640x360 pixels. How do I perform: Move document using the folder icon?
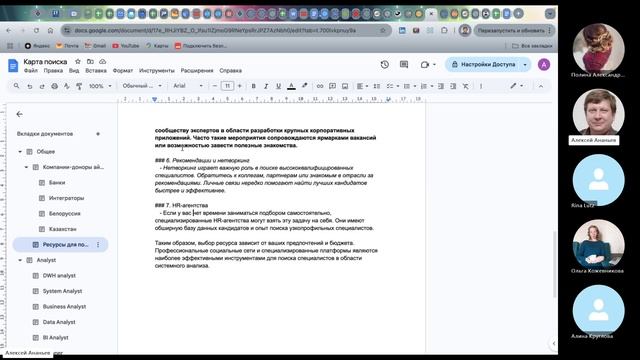coord(90,61)
